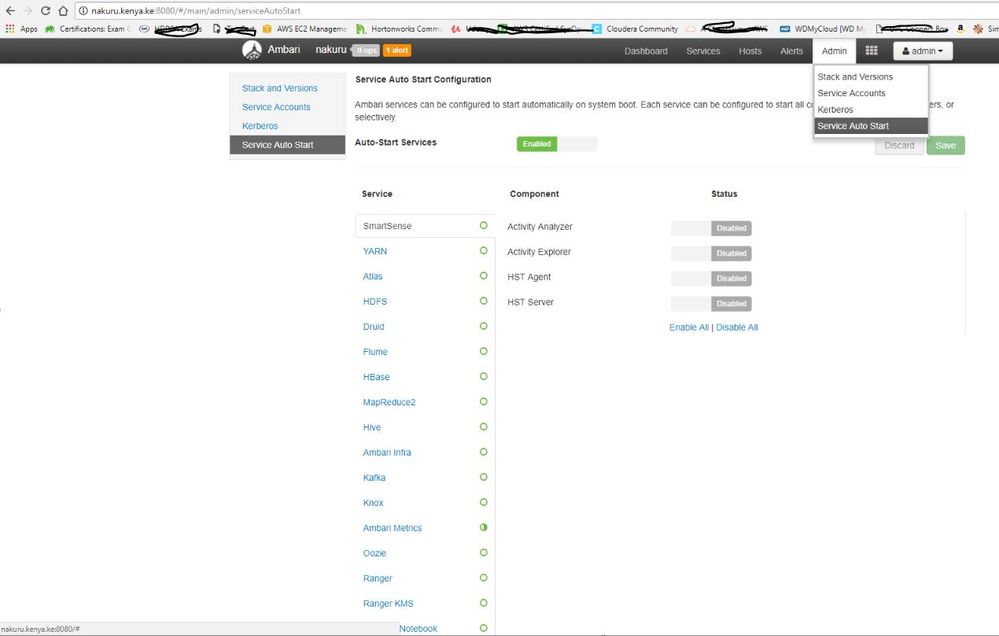Open Apps shortcut in bookmarks bar
This screenshot has height=636, width=999.
[x=22, y=29]
